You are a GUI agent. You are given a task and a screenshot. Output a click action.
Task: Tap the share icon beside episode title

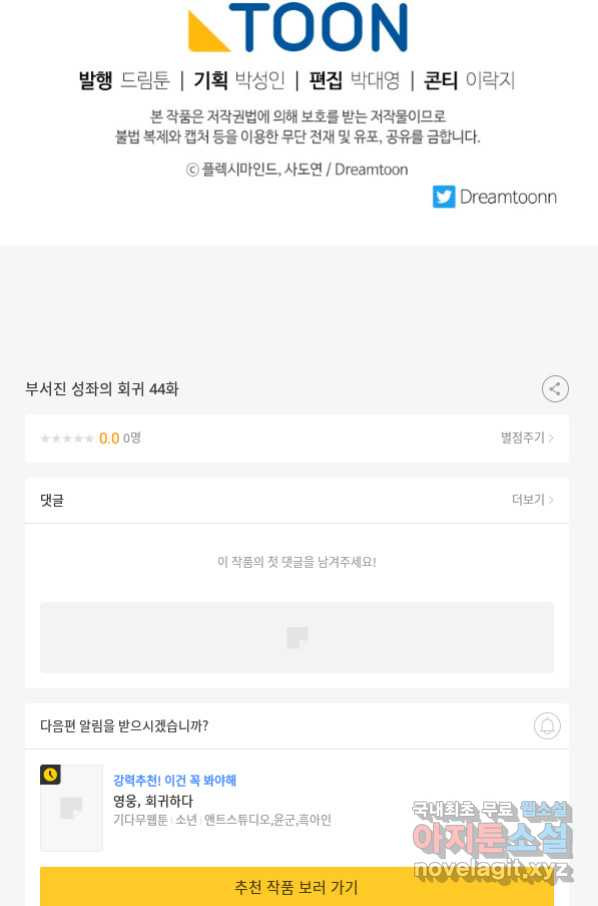coord(555,389)
